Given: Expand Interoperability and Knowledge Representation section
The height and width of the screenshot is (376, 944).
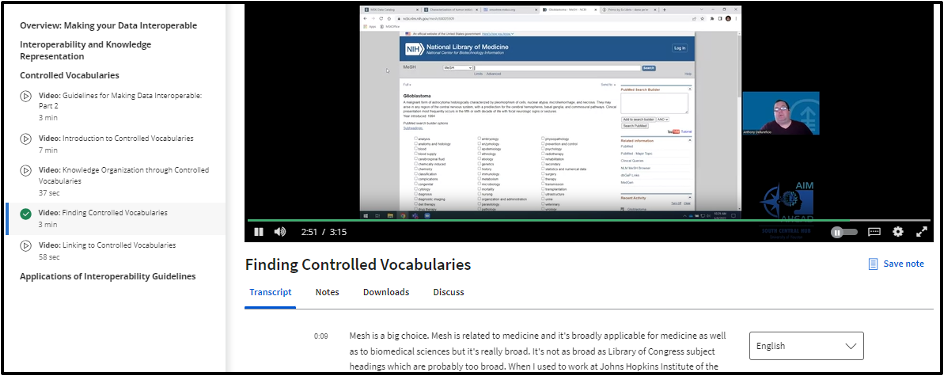Looking at the screenshot, I should click(85, 51).
